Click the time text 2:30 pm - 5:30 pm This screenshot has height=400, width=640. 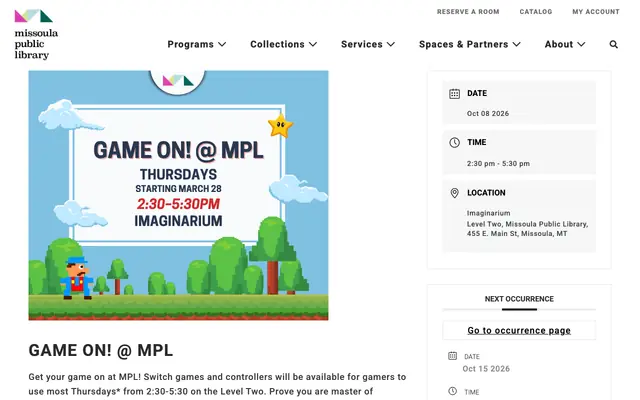498,164
